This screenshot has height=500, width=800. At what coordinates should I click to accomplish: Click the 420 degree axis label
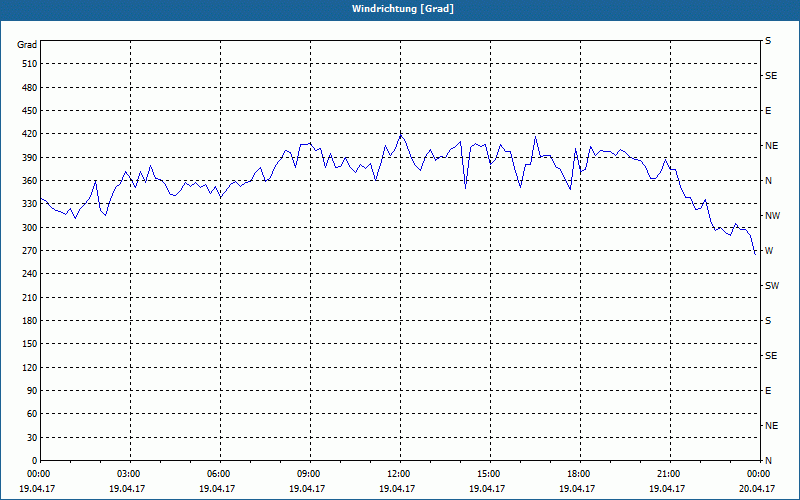(30, 134)
